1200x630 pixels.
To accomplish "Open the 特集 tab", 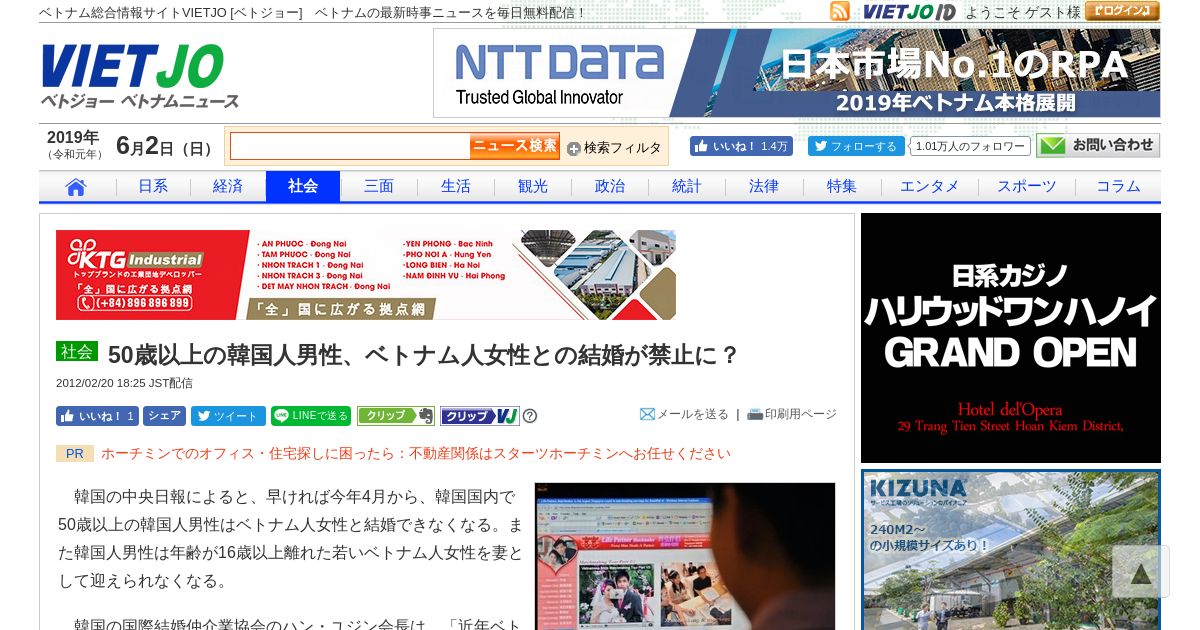I will click(842, 187).
